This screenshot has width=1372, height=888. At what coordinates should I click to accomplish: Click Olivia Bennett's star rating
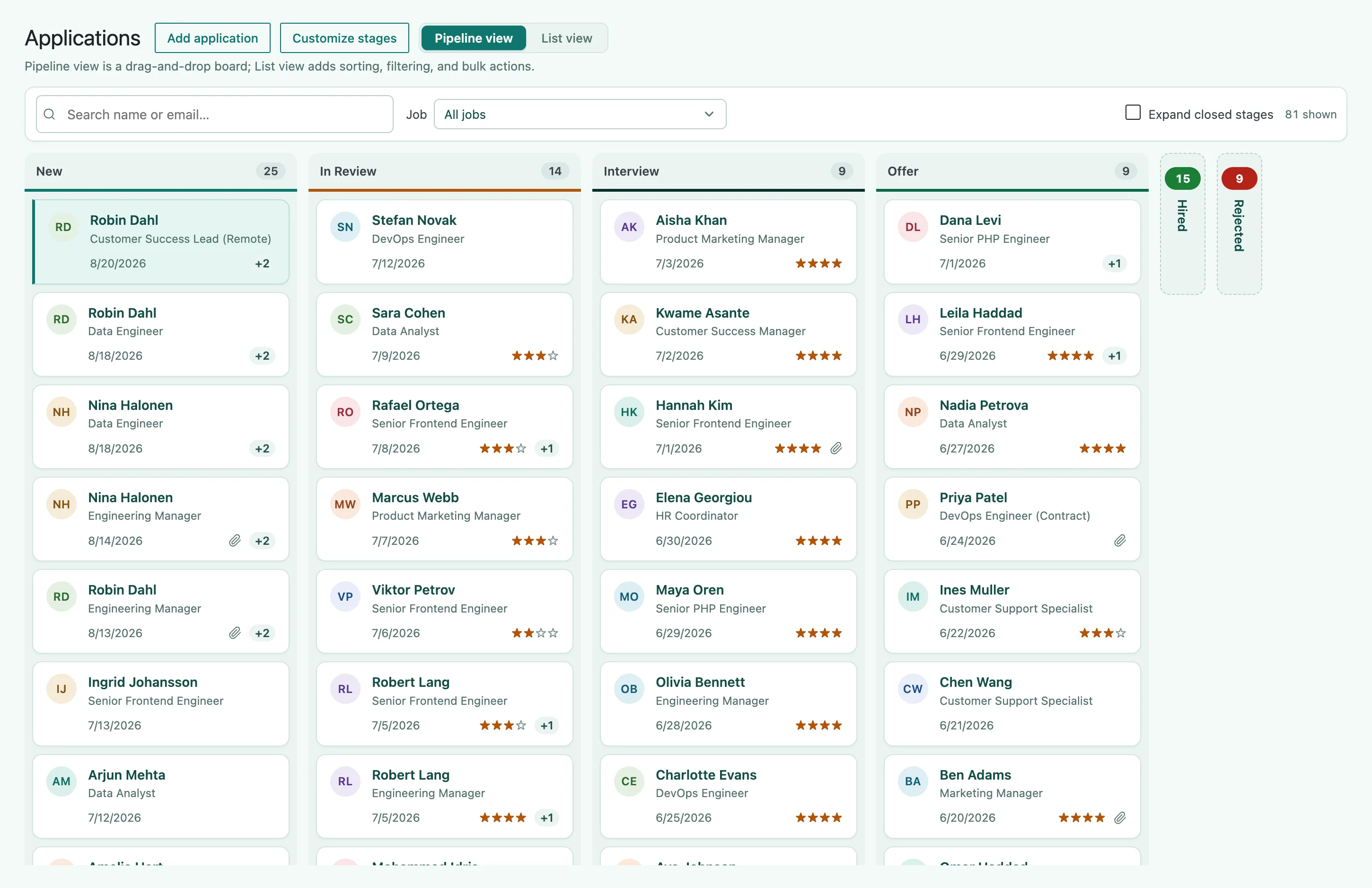pyautogui.click(x=818, y=725)
